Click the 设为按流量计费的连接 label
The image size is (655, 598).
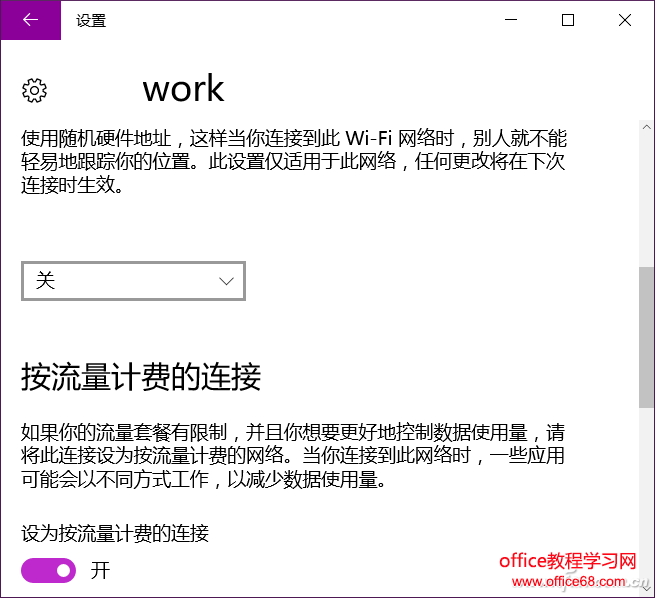click(115, 533)
